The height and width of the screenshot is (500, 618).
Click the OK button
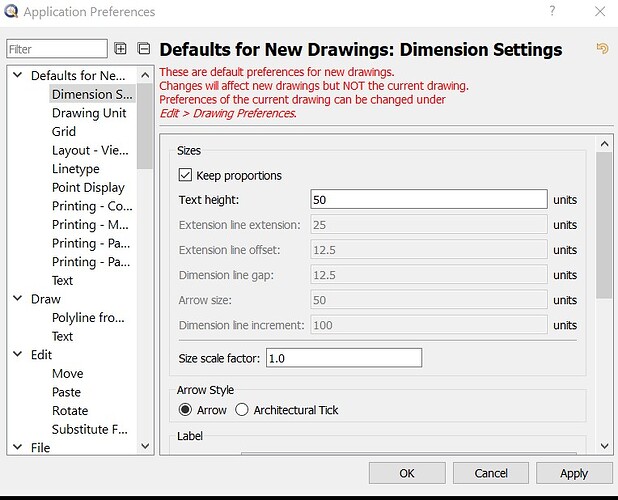(x=407, y=473)
